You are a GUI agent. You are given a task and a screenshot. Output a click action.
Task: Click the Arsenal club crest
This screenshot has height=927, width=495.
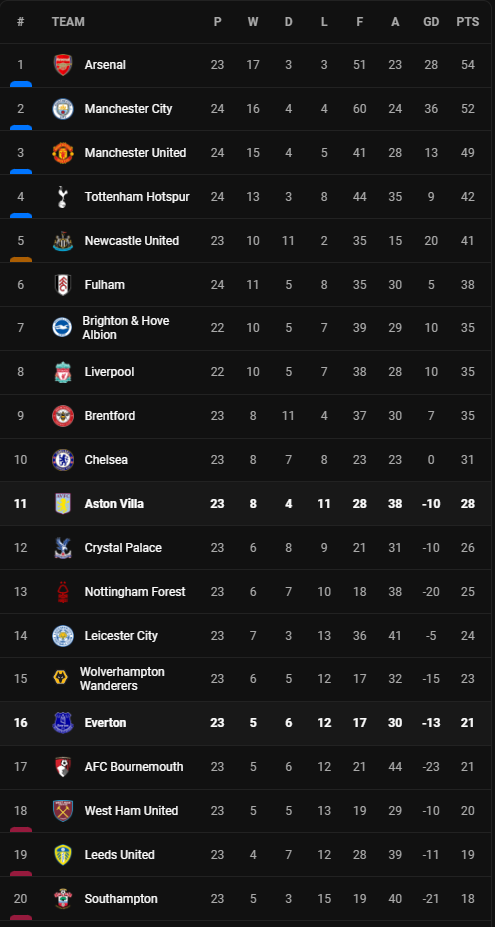click(63, 65)
